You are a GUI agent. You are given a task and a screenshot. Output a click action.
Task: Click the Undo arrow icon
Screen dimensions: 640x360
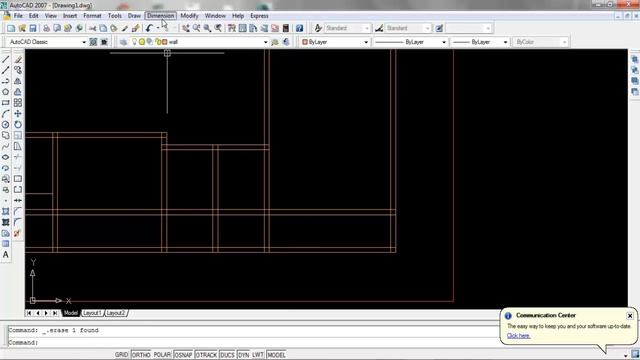(x=149, y=28)
